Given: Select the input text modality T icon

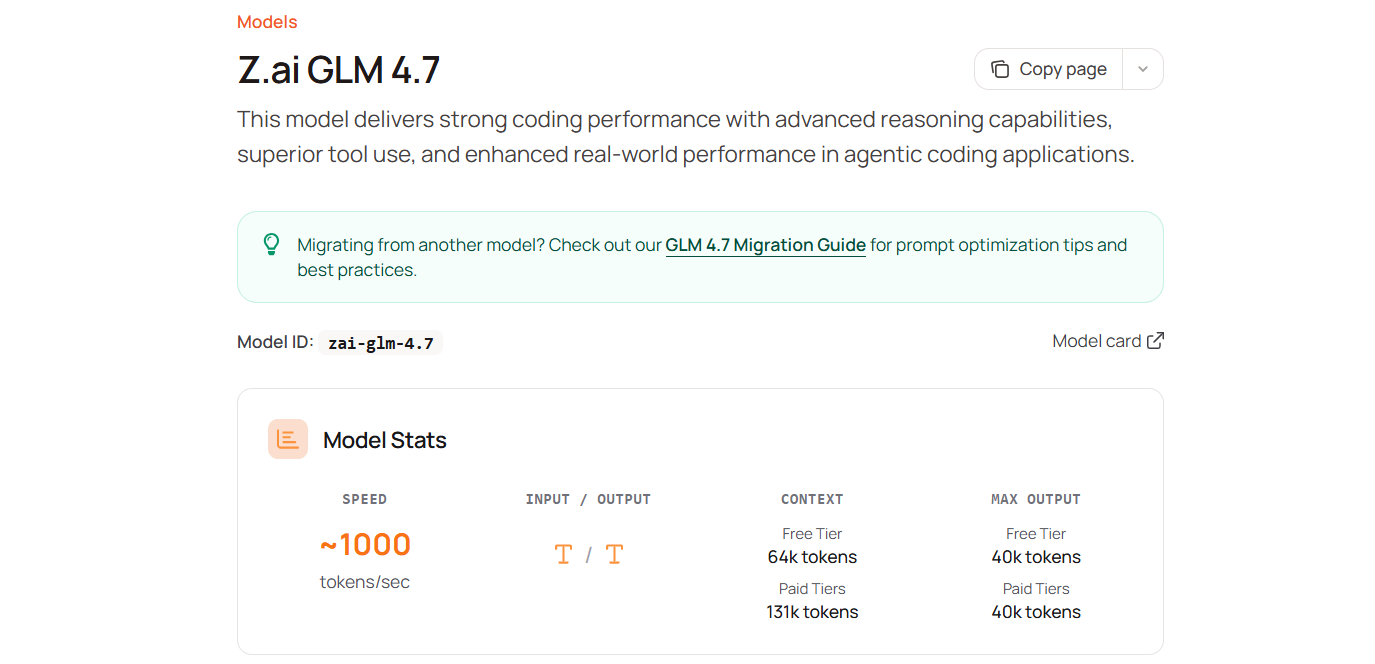Looking at the screenshot, I should coord(563,554).
